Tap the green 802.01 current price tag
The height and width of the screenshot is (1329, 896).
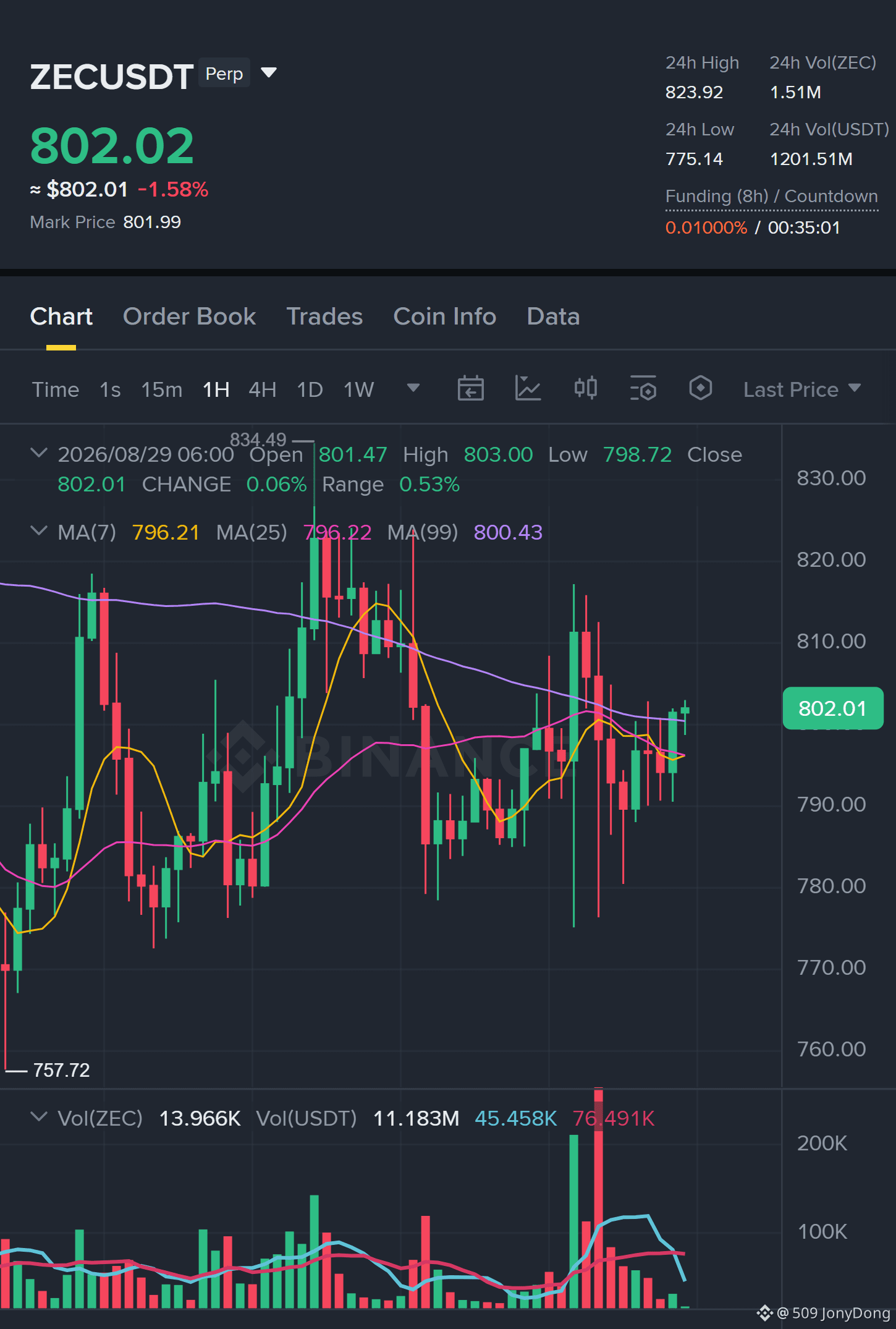pyautogui.click(x=832, y=708)
